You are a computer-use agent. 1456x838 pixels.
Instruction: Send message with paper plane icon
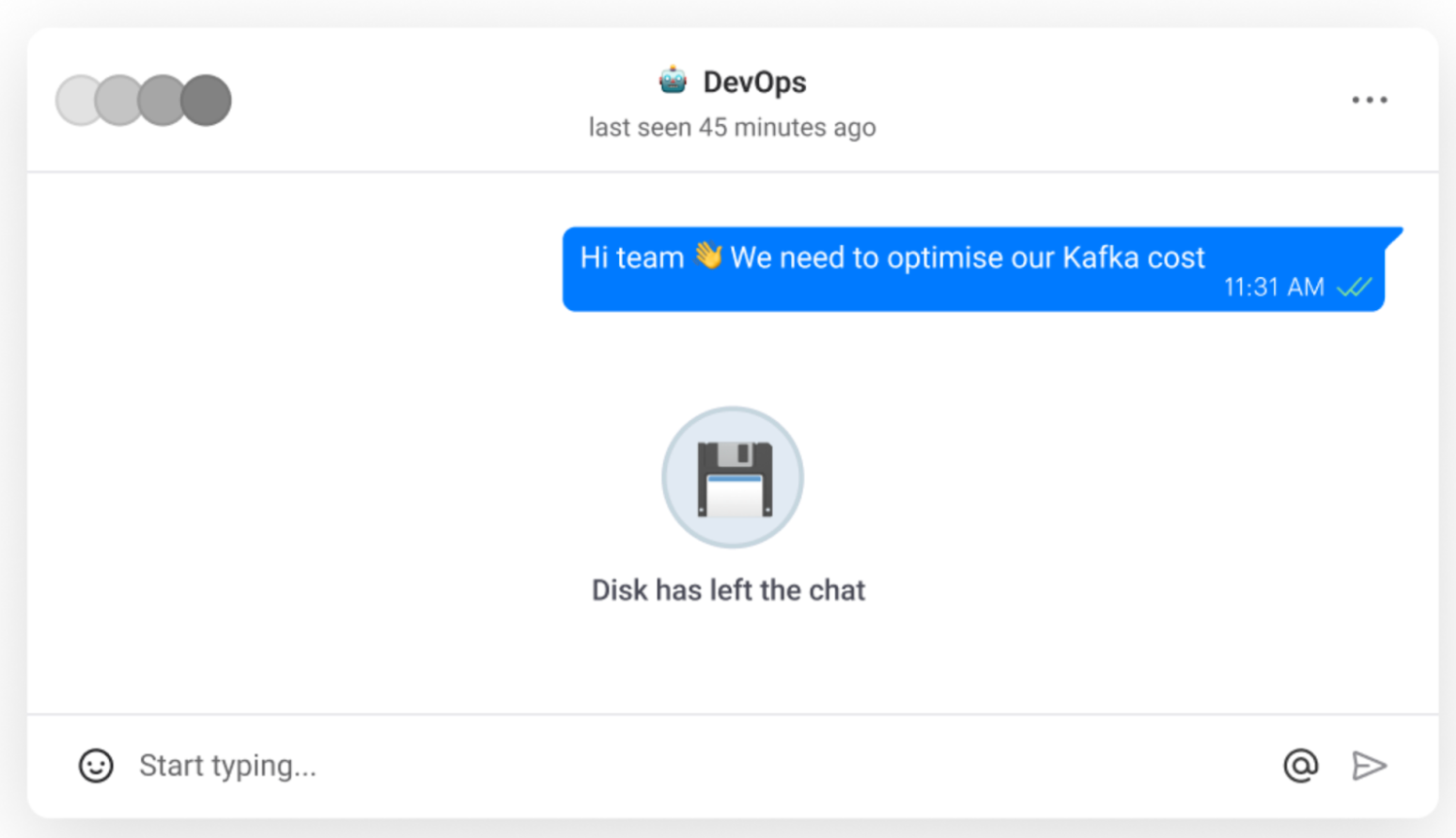[1369, 766]
